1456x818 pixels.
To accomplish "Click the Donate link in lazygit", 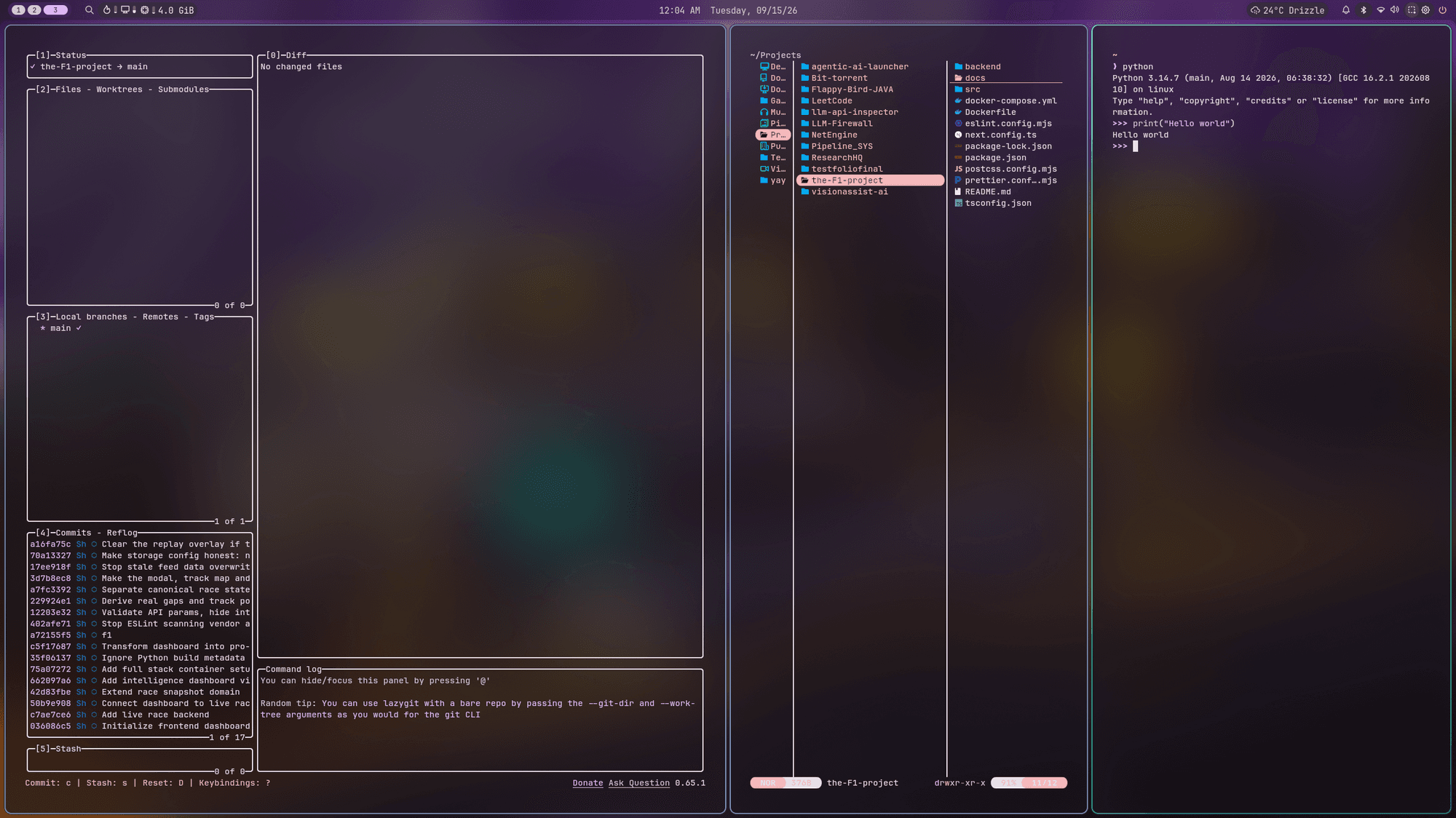I will [x=587, y=783].
